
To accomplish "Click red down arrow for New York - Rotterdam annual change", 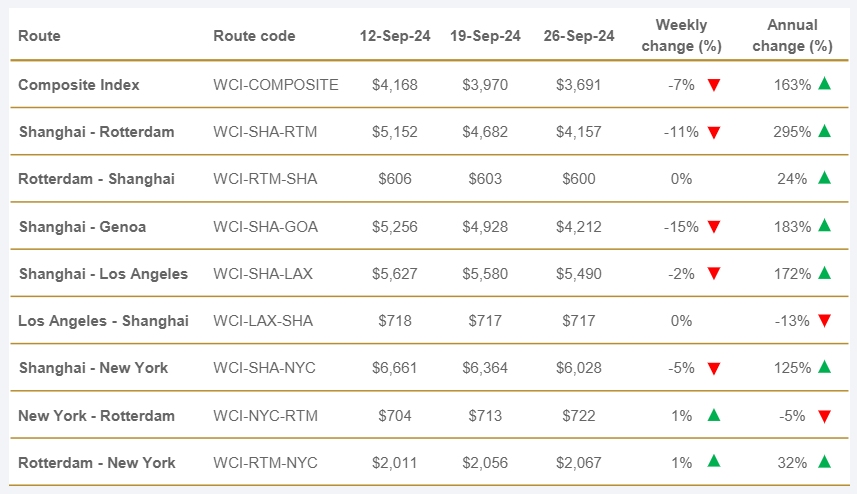I will [x=824, y=416].
